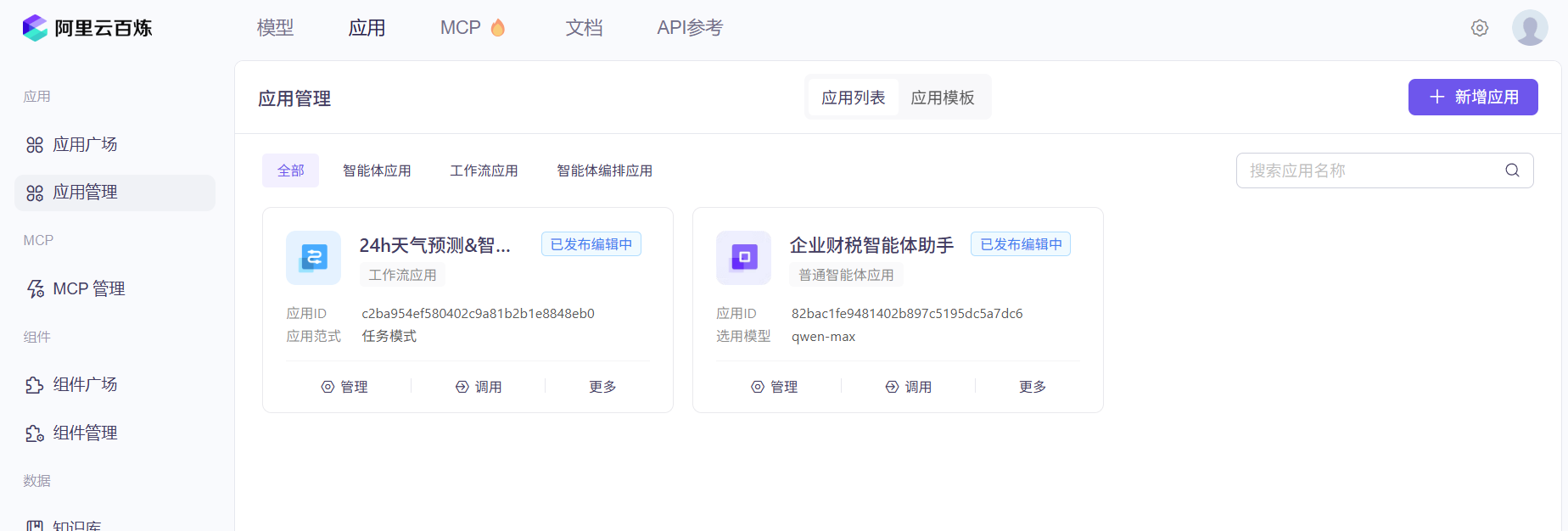Open the settings gear icon
1568x531 pixels.
[x=1480, y=28]
